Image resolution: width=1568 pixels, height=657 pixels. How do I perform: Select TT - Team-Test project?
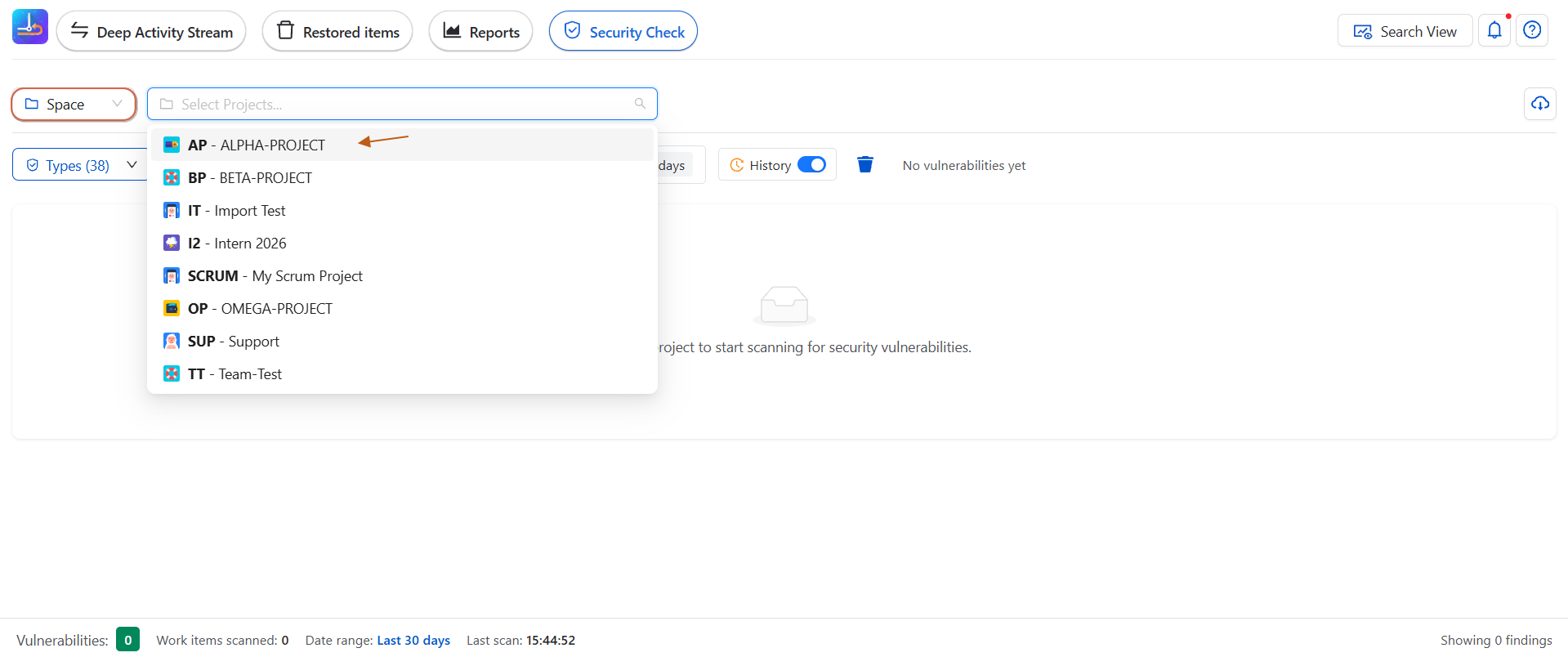pos(402,373)
